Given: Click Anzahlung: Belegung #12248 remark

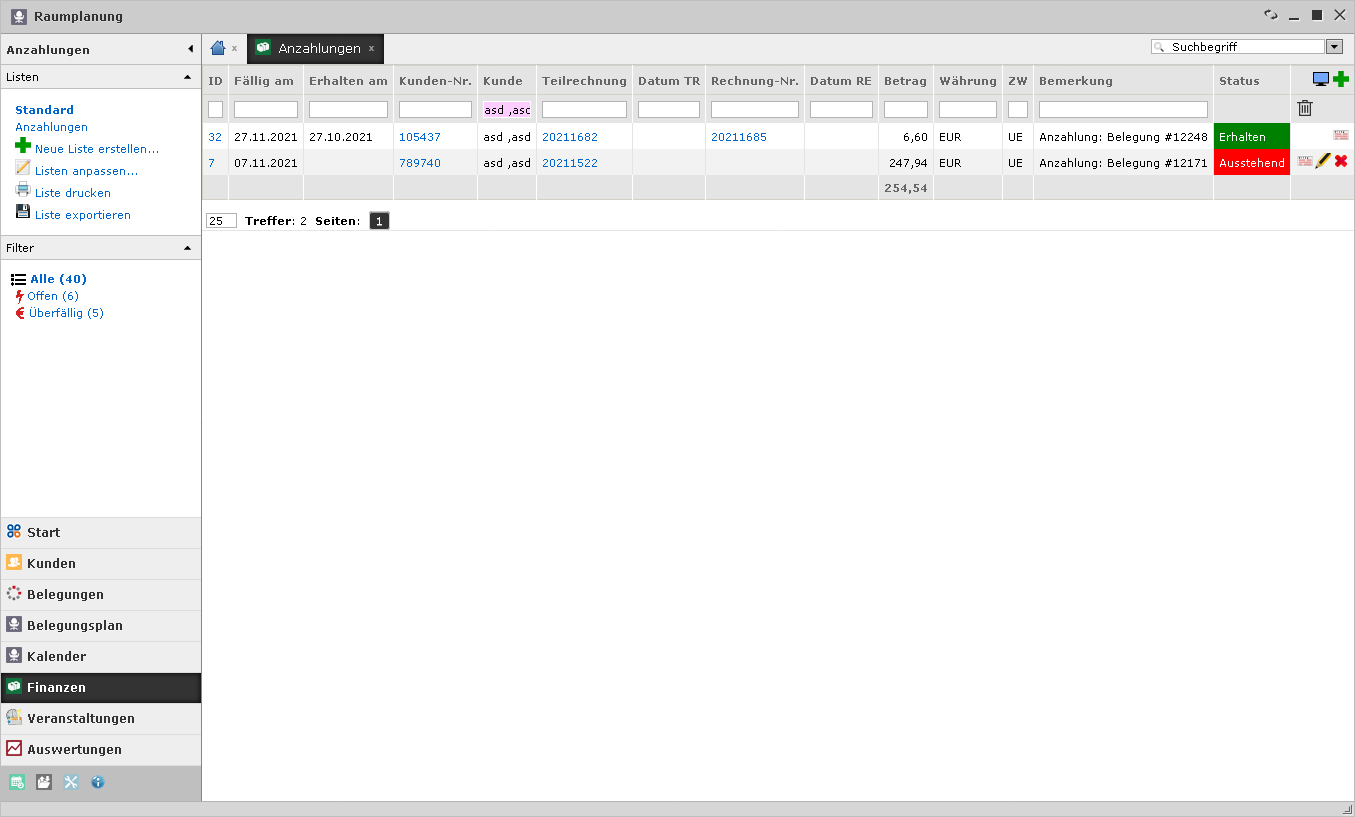Looking at the screenshot, I should coord(1123,137).
